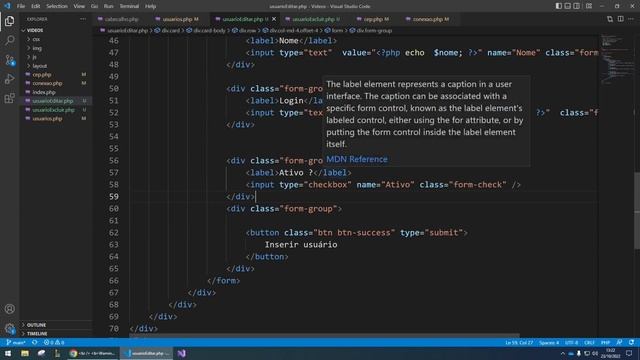Synchronize changes icon in status bar
Viewport: 640px width, 360px height.
(x=34, y=342)
